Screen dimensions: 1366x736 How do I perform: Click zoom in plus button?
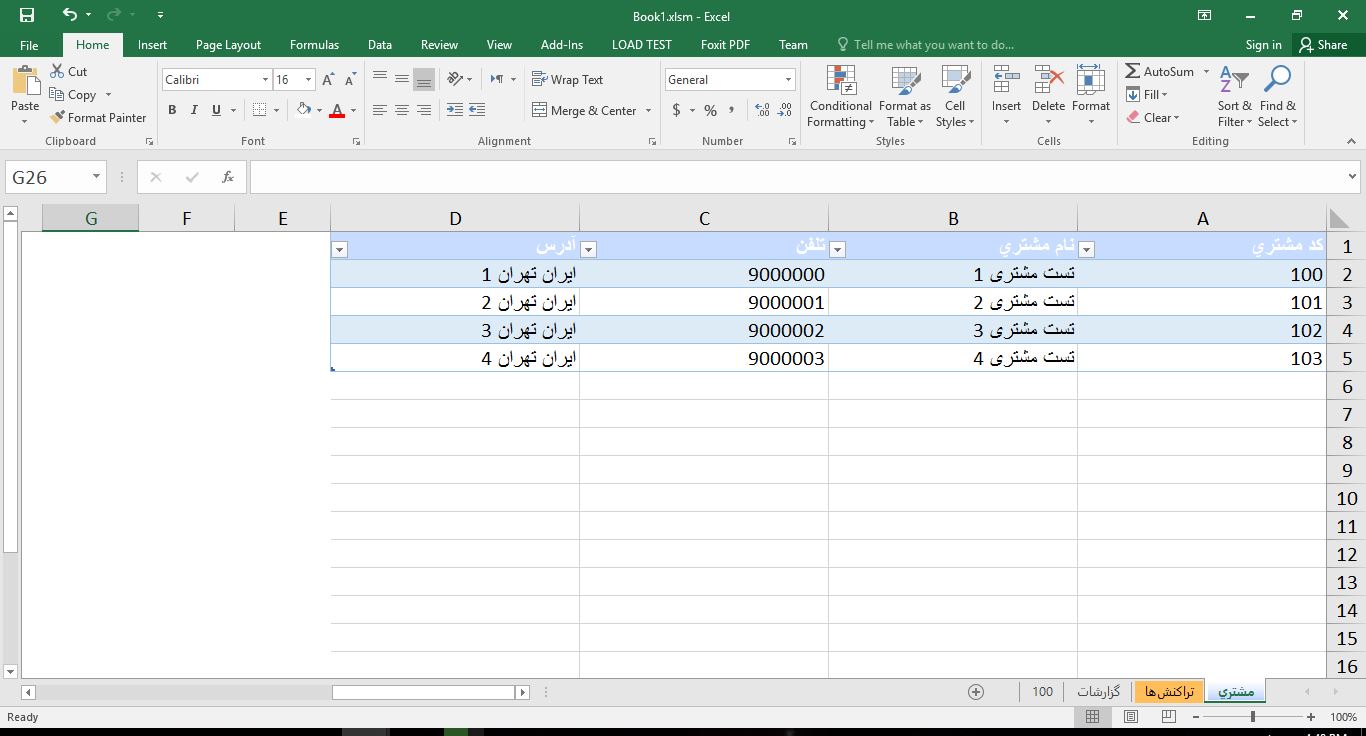pyautogui.click(x=1311, y=717)
